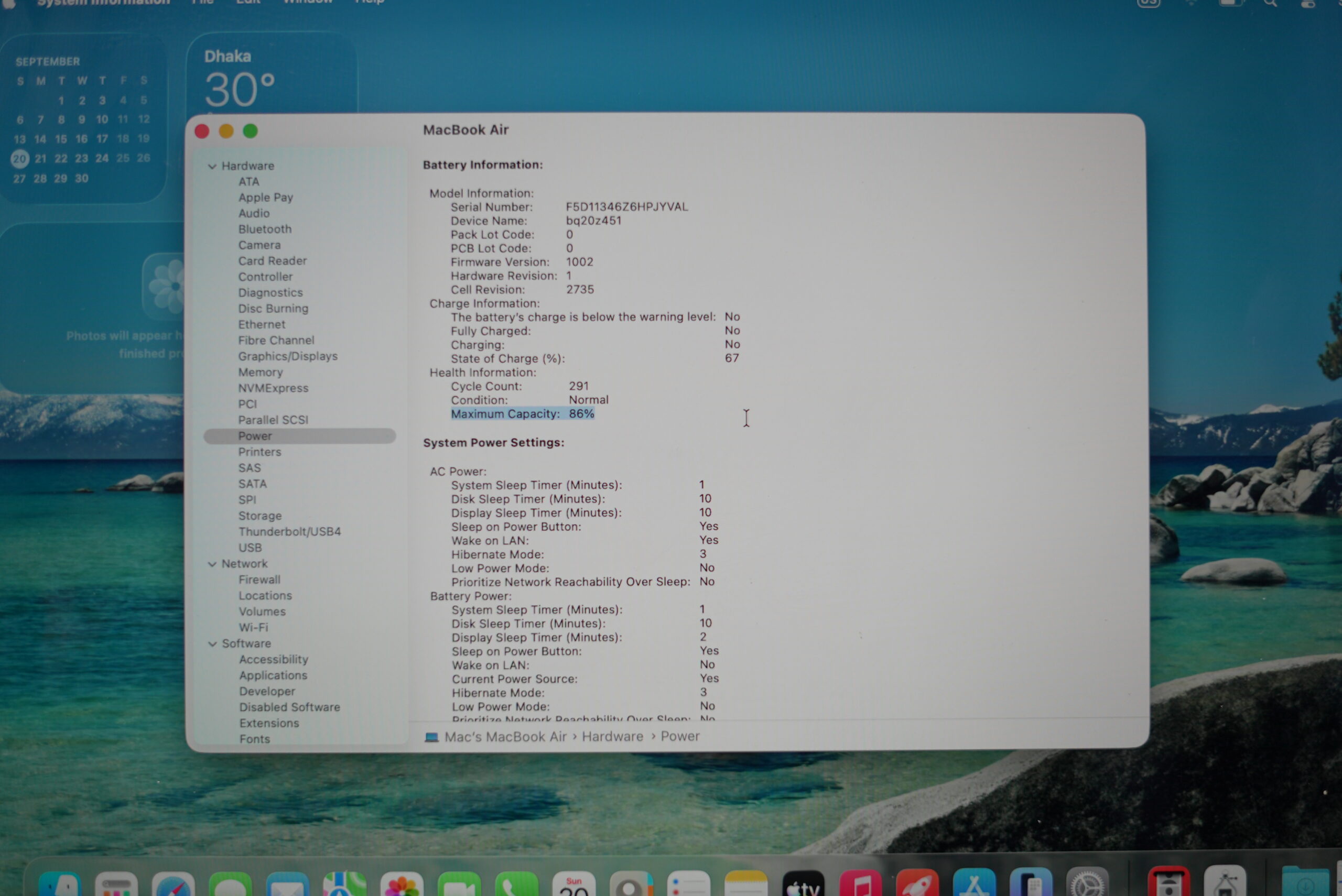Click the Condition value Normal
The width and height of the screenshot is (1342, 896).
pos(589,400)
